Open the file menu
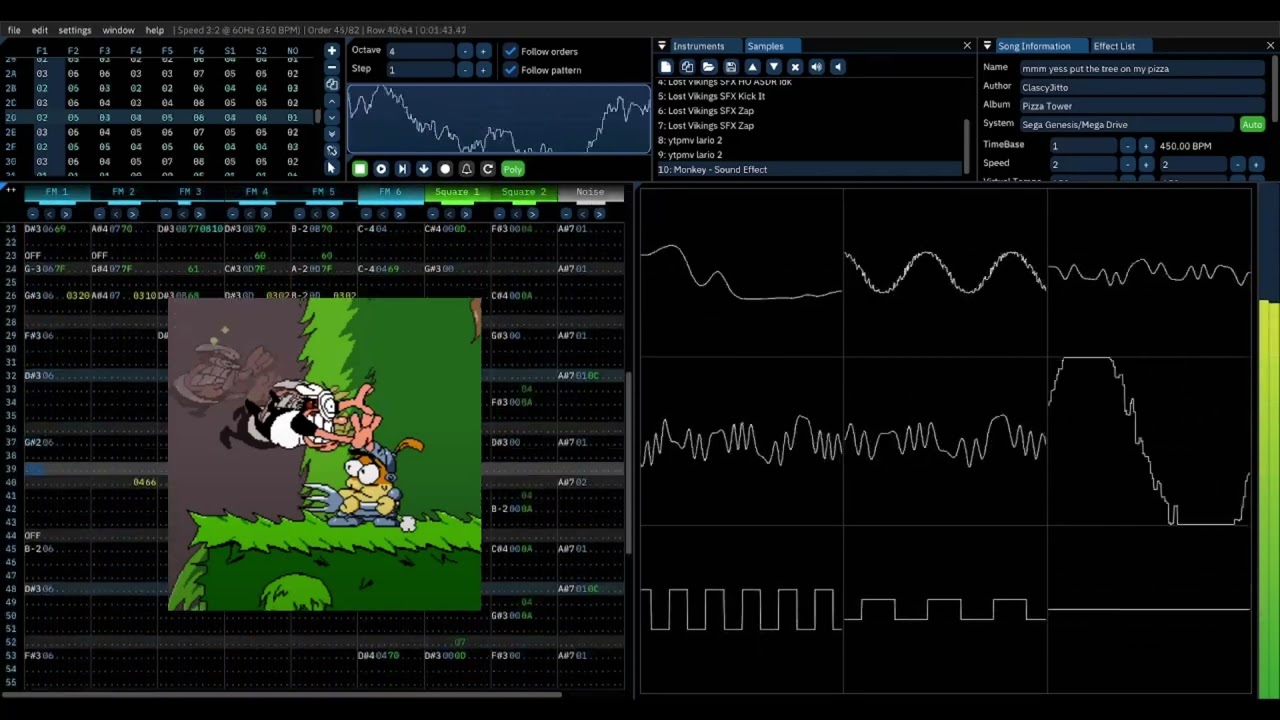 click(14, 30)
